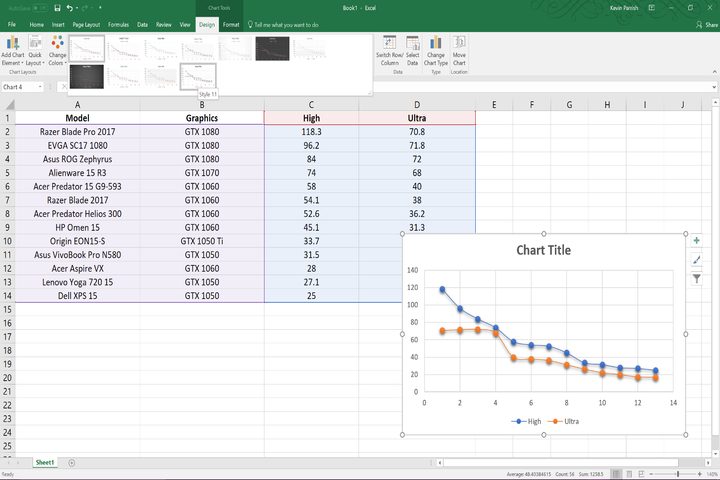Open the Quick Layout gallery
720x480 pixels.
[35, 51]
